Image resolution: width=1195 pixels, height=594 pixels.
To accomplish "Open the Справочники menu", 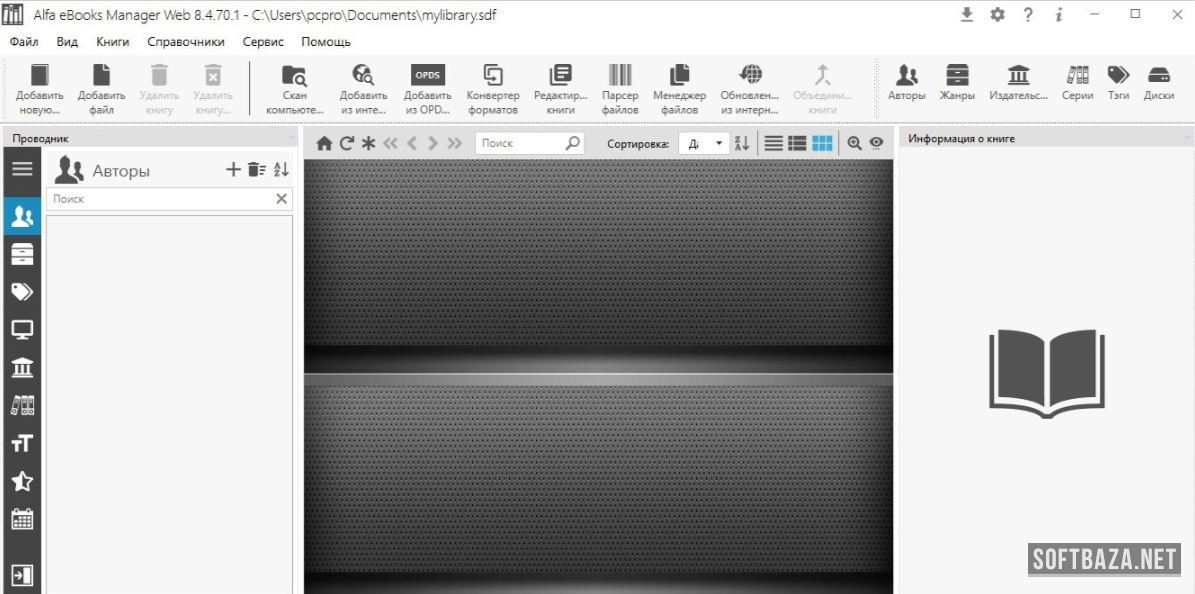I will (186, 42).
